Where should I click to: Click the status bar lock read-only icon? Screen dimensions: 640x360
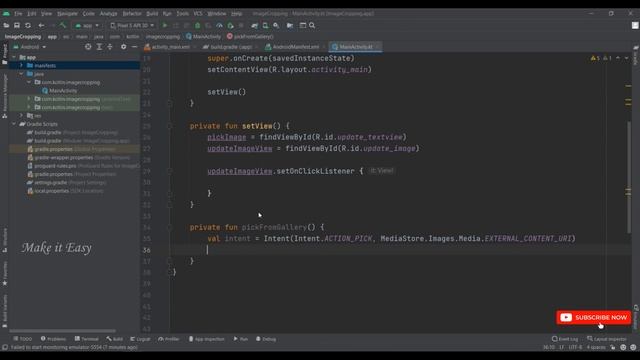pos(613,347)
